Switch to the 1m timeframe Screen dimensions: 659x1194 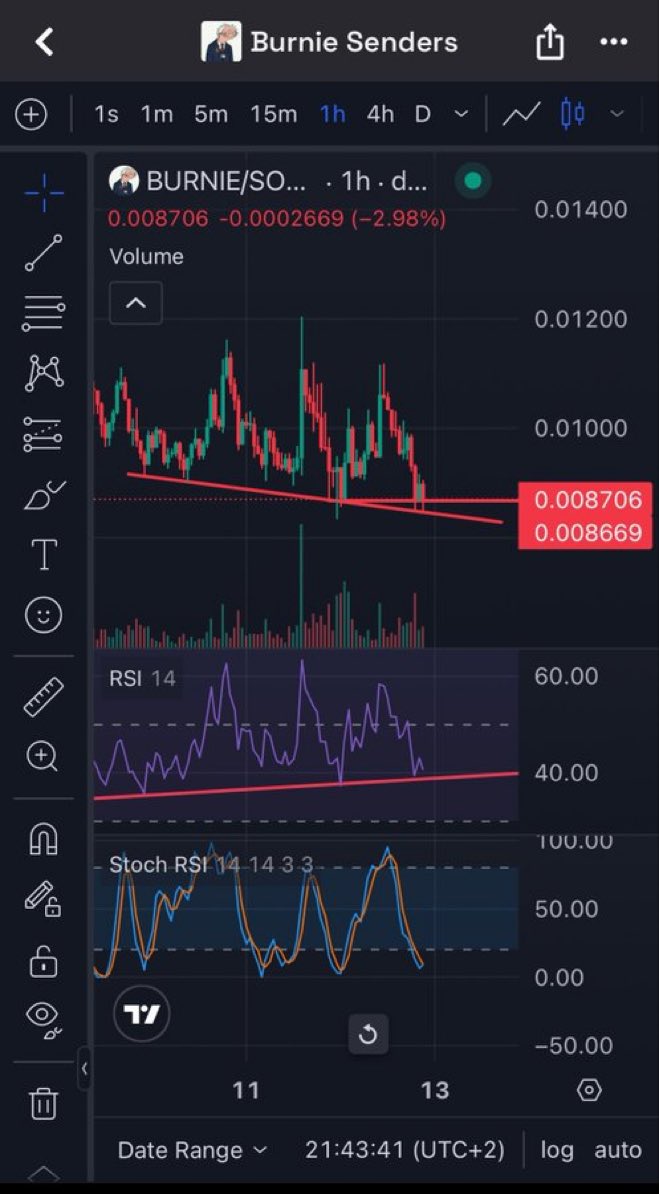point(156,115)
